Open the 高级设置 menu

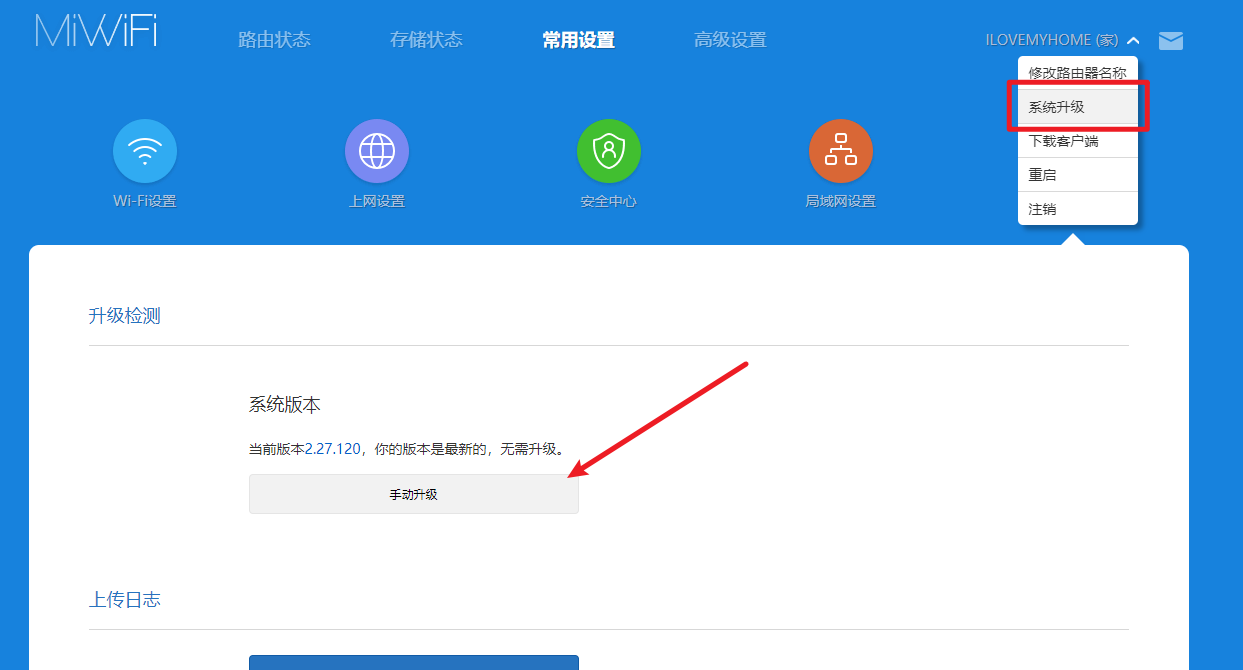click(730, 40)
